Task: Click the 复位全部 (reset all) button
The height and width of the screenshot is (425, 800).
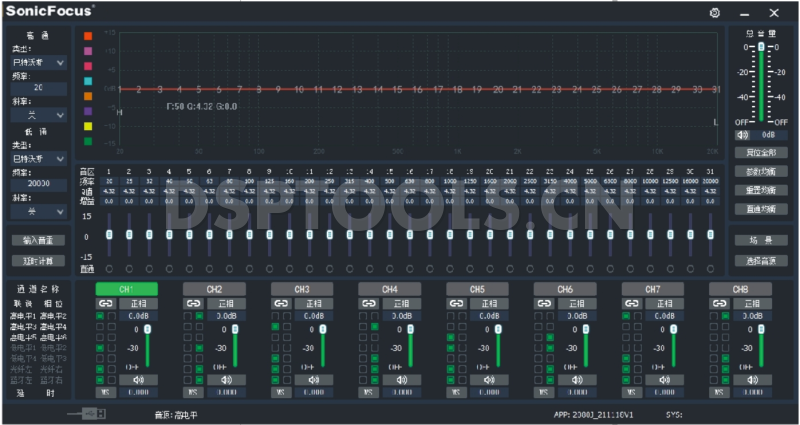Action: coord(761,152)
